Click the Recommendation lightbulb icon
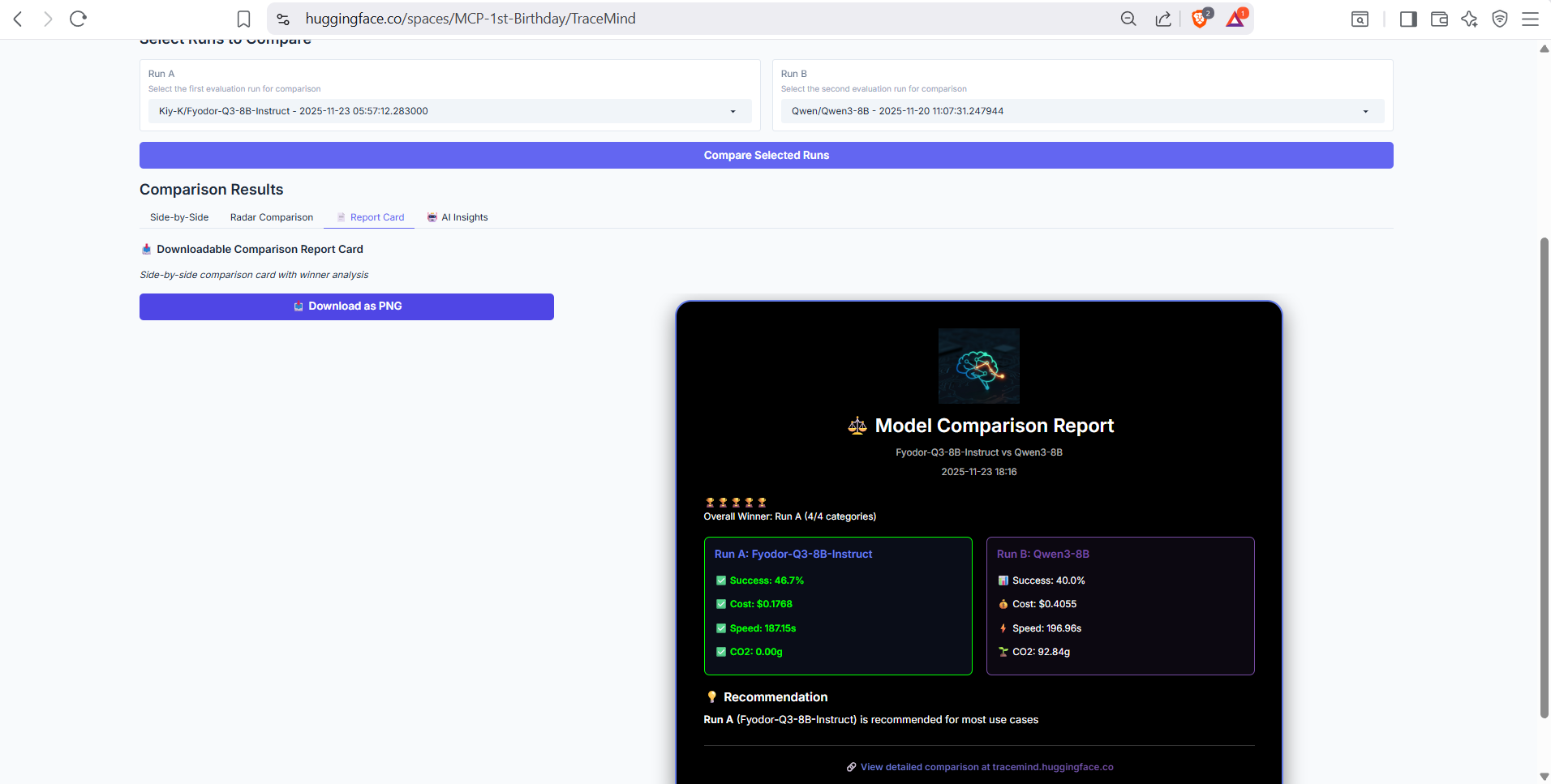Screen dimensions: 1551x784 click(711, 697)
